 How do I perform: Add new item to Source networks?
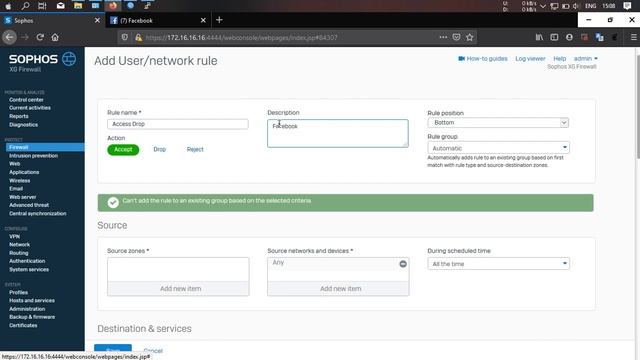[338, 289]
